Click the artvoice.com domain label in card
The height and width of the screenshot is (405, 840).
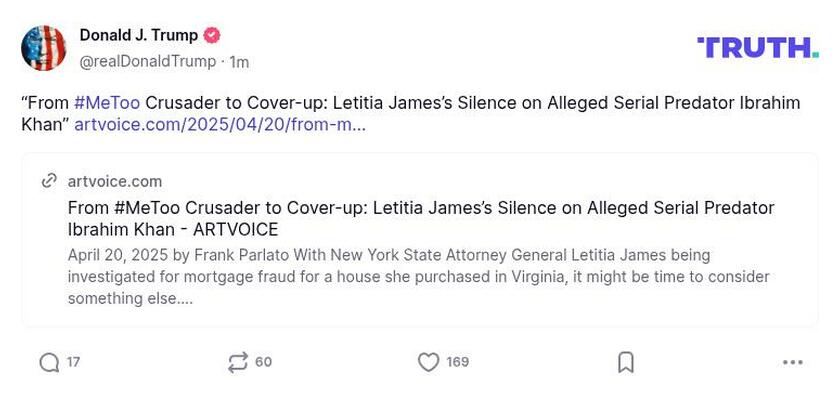point(114,181)
